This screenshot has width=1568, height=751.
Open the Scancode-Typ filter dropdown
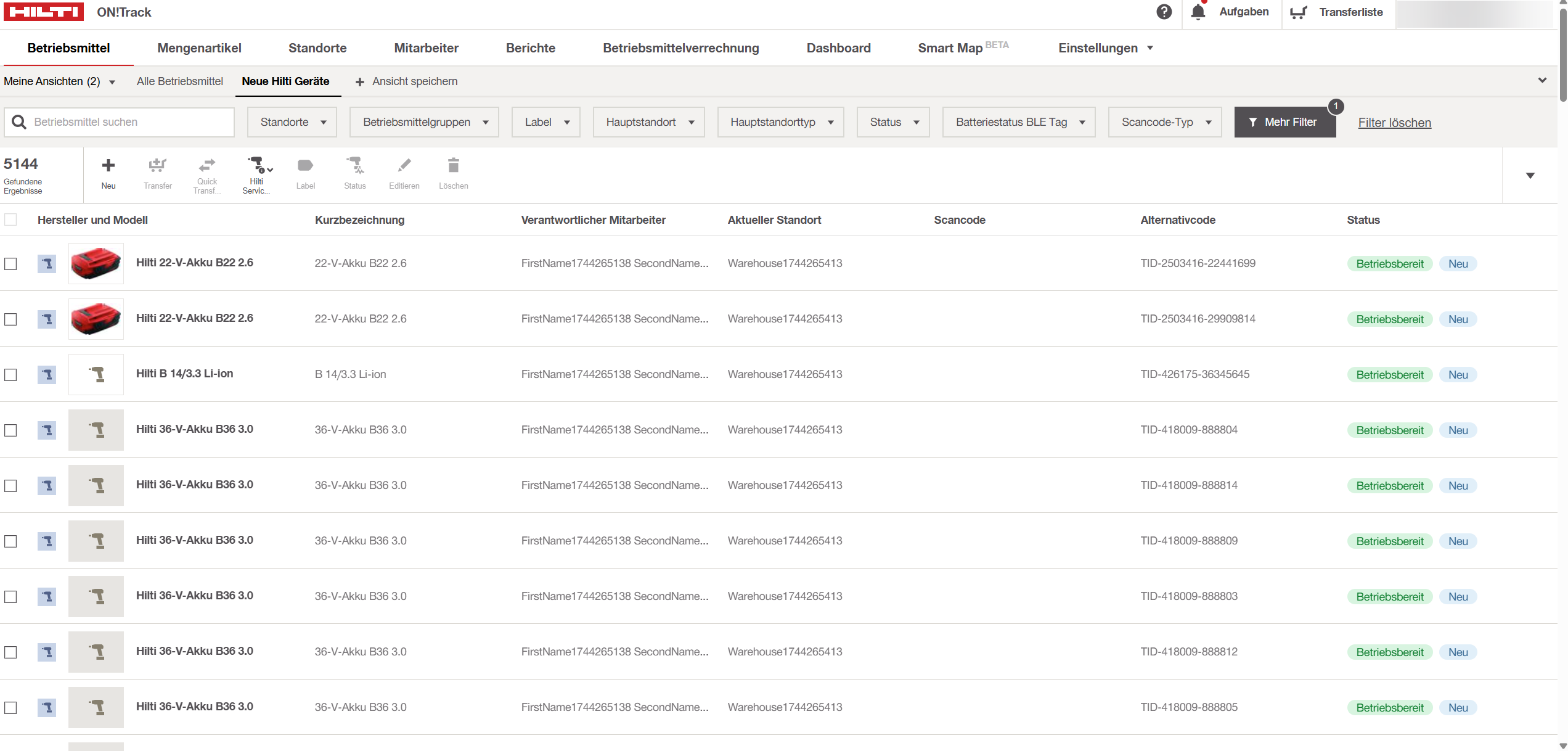click(x=1165, y=122)
